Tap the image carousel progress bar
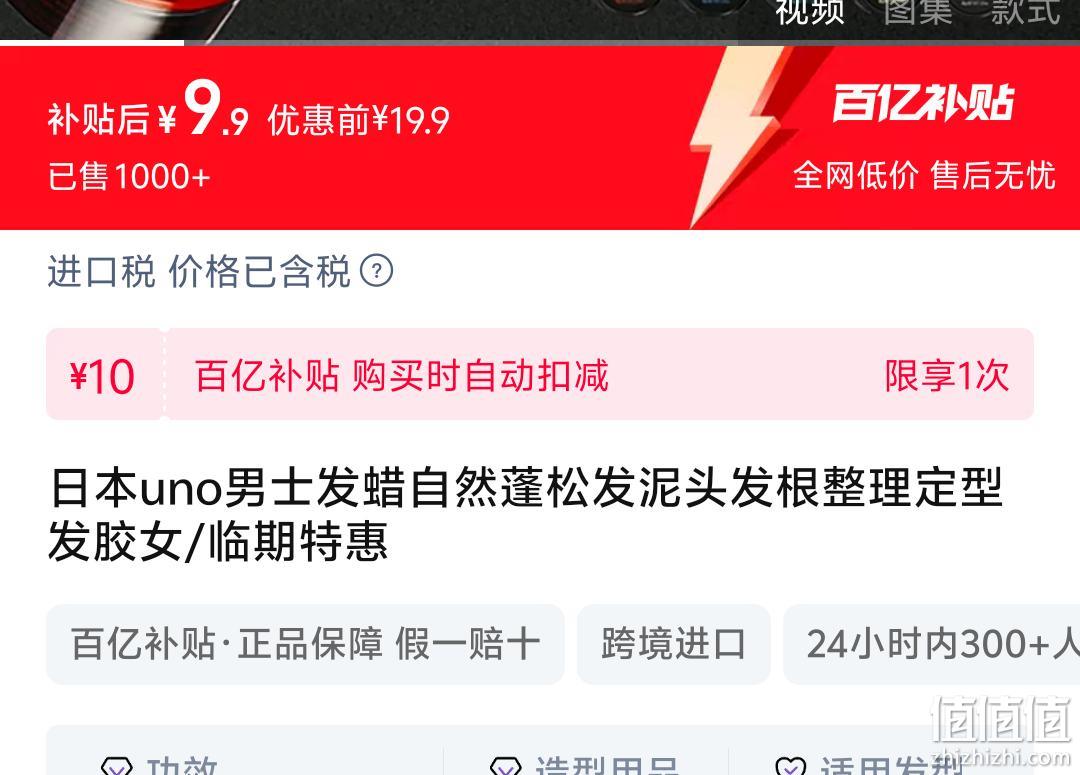This screenshot has width=1080, height=775. pyautogui.click(x=540, y=43)
